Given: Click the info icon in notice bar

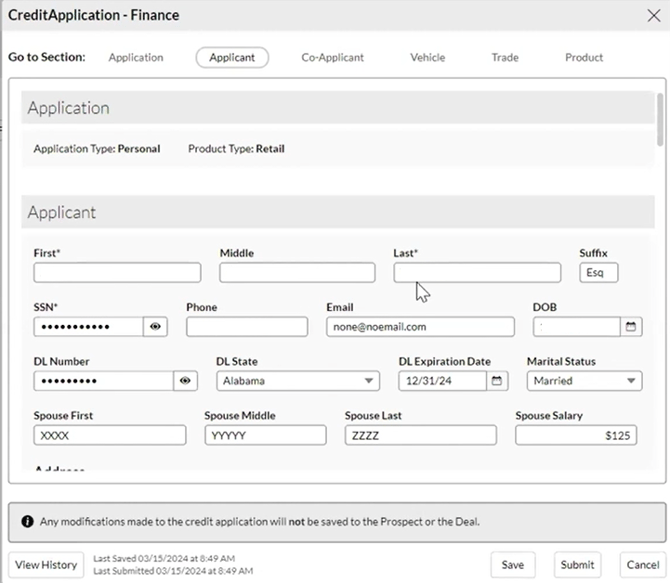Looking at the screenshot, I should (x=26, y=521).
